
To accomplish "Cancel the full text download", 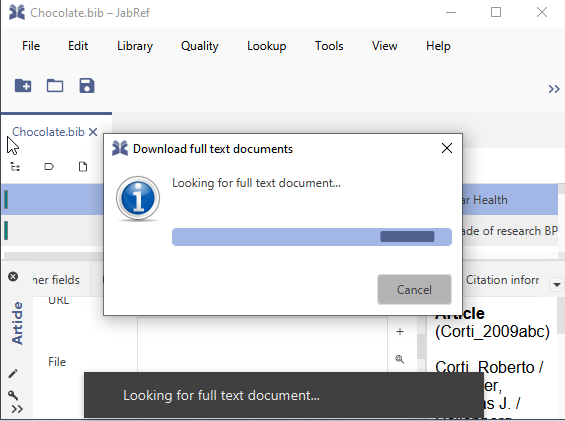I will point(414,289).
